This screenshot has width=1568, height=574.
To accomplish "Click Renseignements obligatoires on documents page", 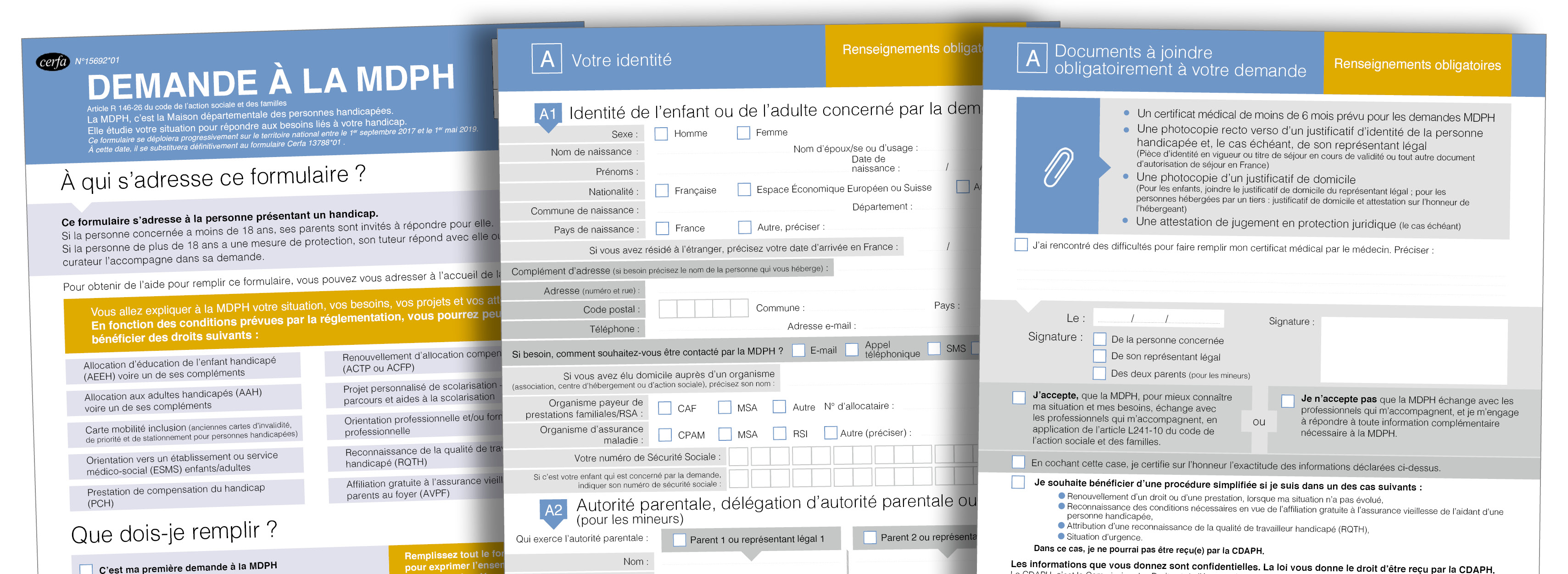I will point(1417,64).
